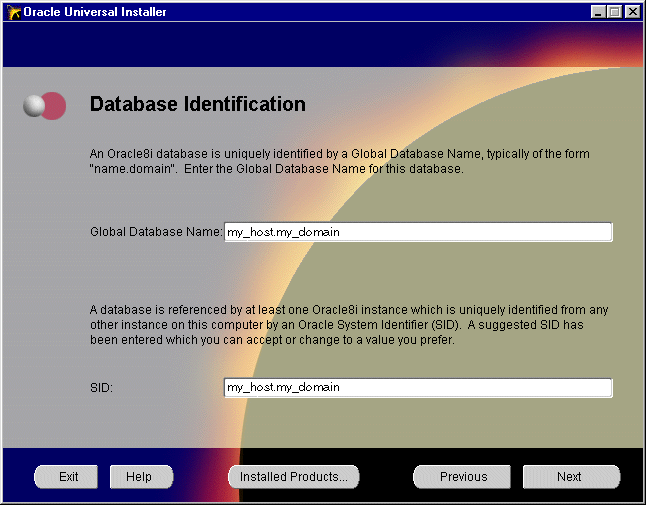The height and width of the screenshot is (505, 646).
Task: Click the Database Identification heading
Action: (x=198, y=104)
